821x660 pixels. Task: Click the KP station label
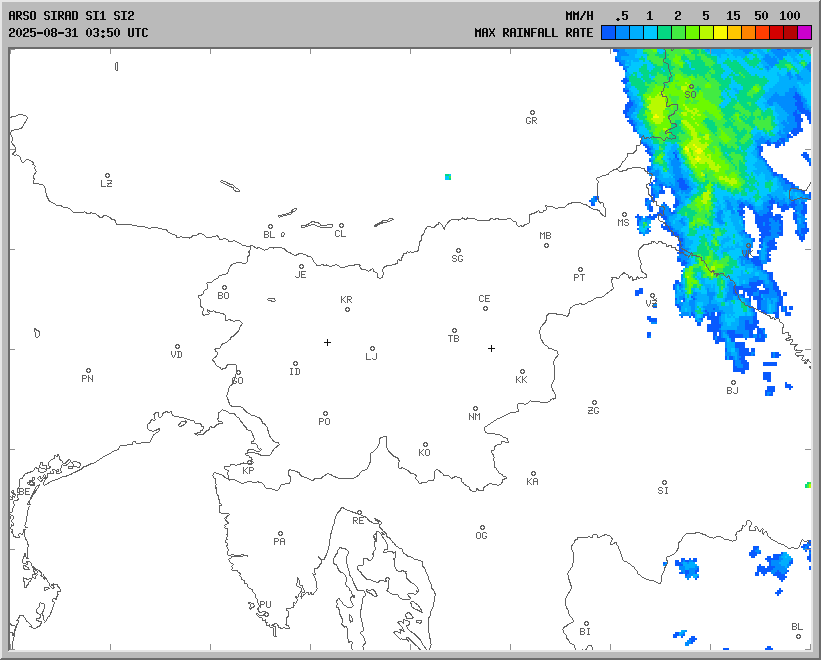point(248,471)
